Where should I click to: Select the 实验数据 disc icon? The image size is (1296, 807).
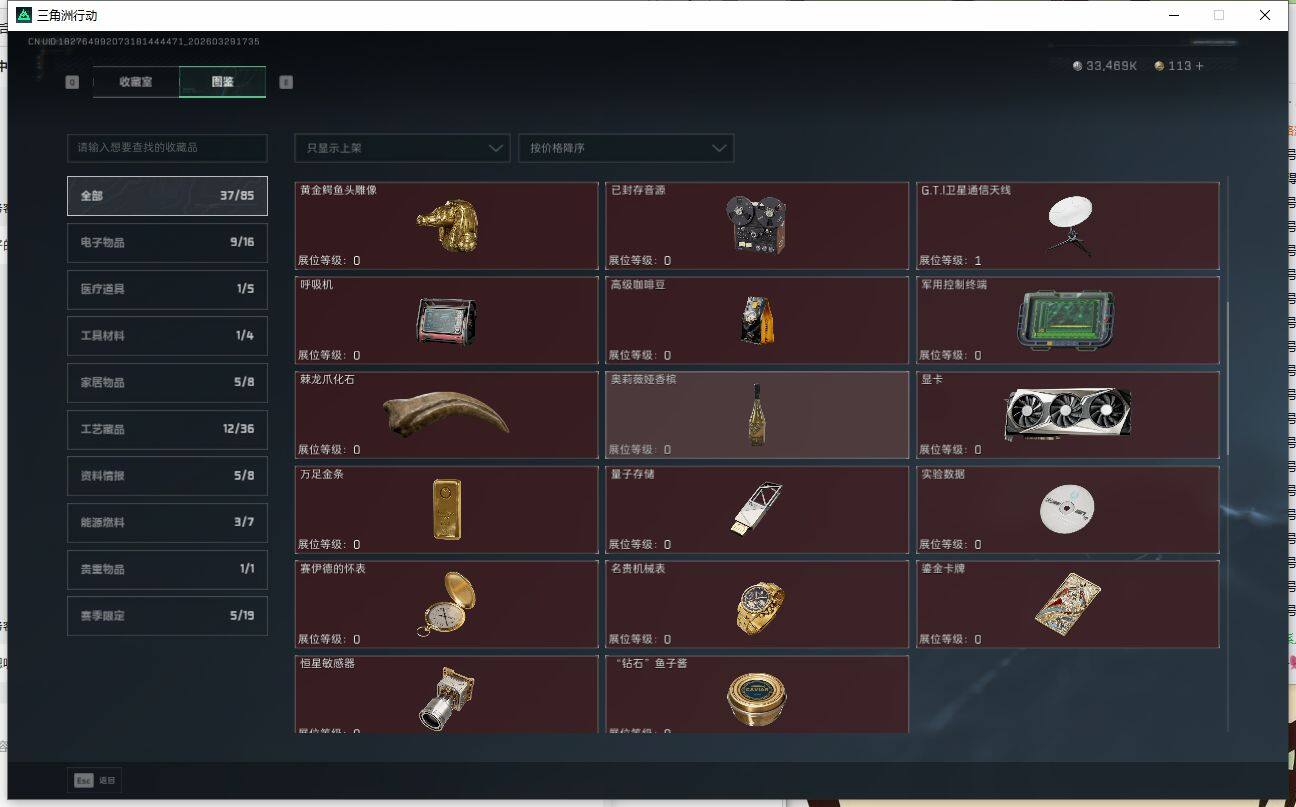tap(1067, 510)
